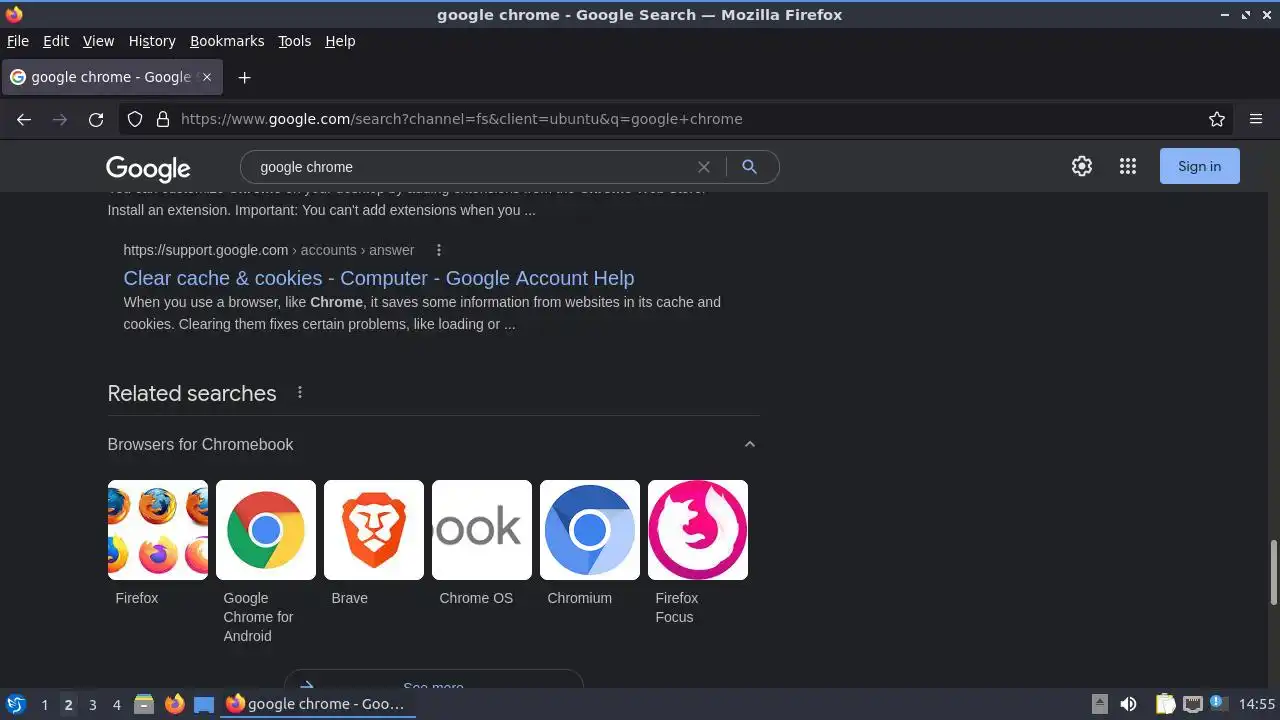The height and width of the screenshot is (720, 1280).
Task: Click the Browsers for Chromebook heading
Action: 200,444
